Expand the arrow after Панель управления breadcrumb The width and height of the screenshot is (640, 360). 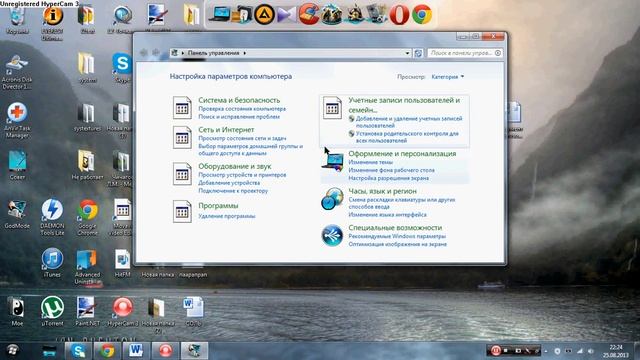244,53
